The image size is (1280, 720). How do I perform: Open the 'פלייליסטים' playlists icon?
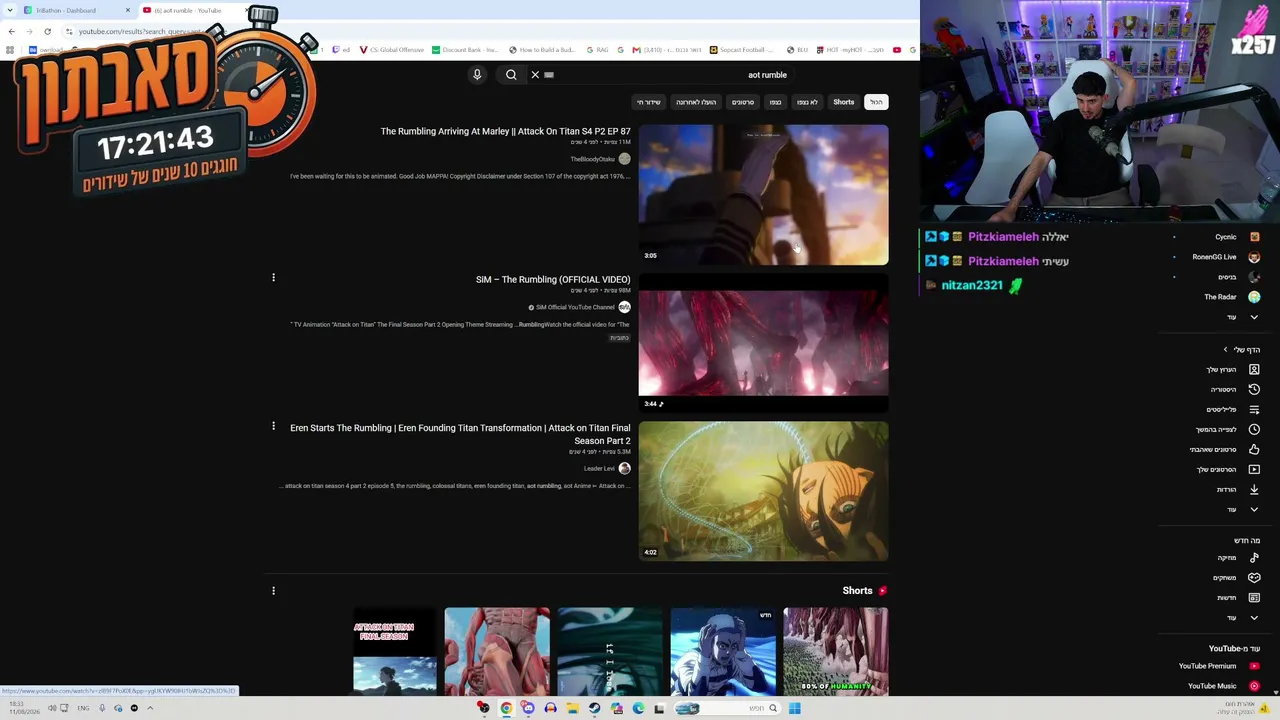(x=1254, y=410)
